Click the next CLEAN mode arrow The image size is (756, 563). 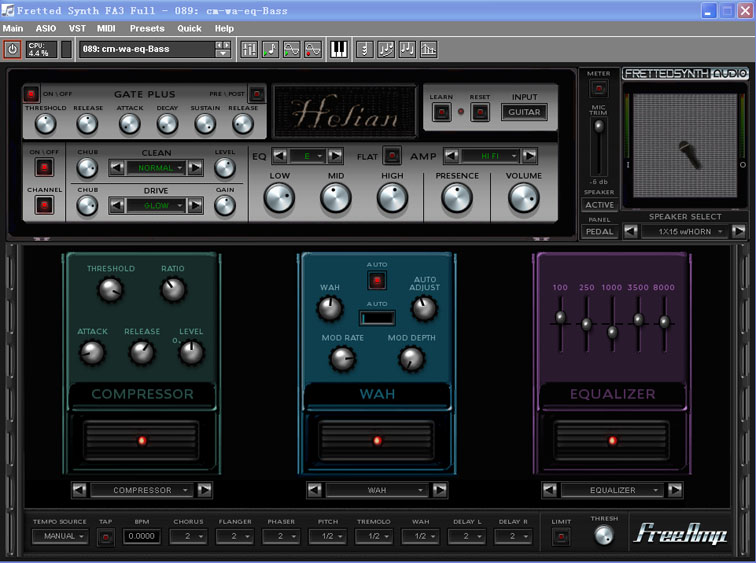click(x=195, y=168)
